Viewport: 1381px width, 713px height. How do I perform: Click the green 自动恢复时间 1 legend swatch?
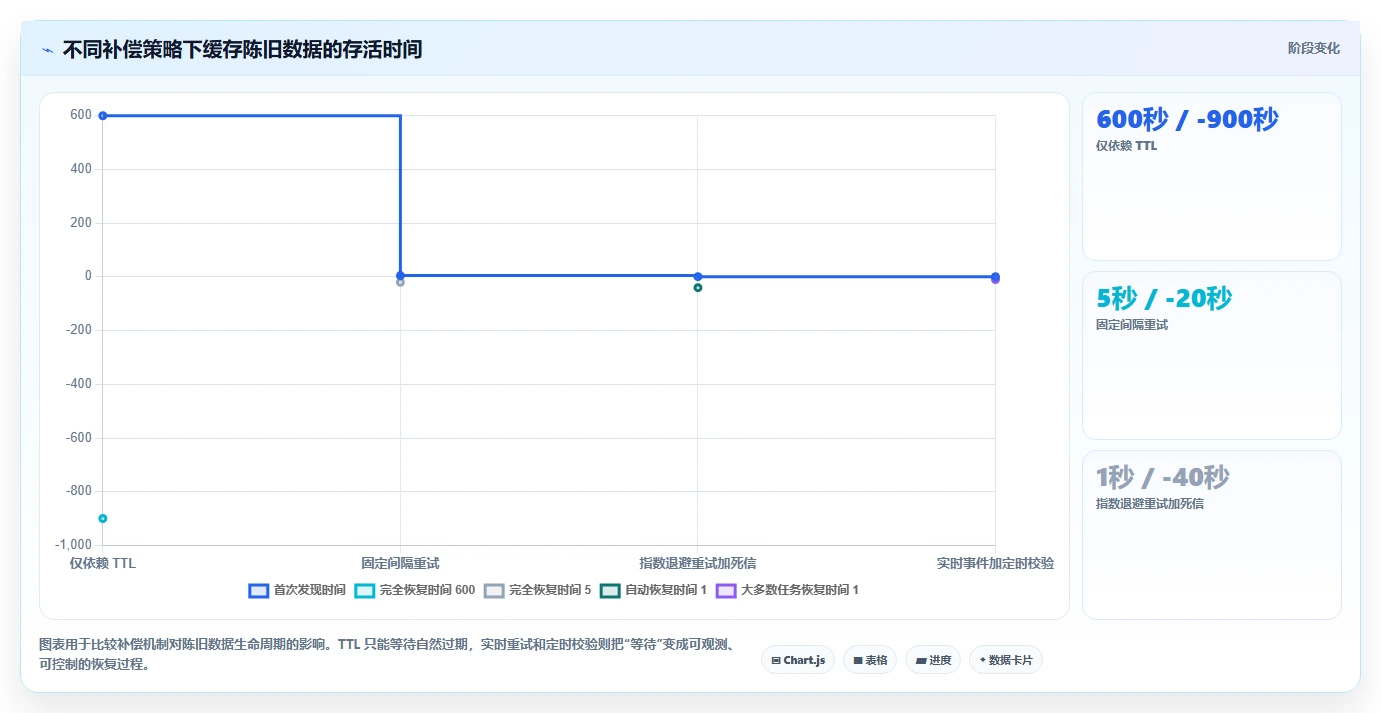coord(610,591)
